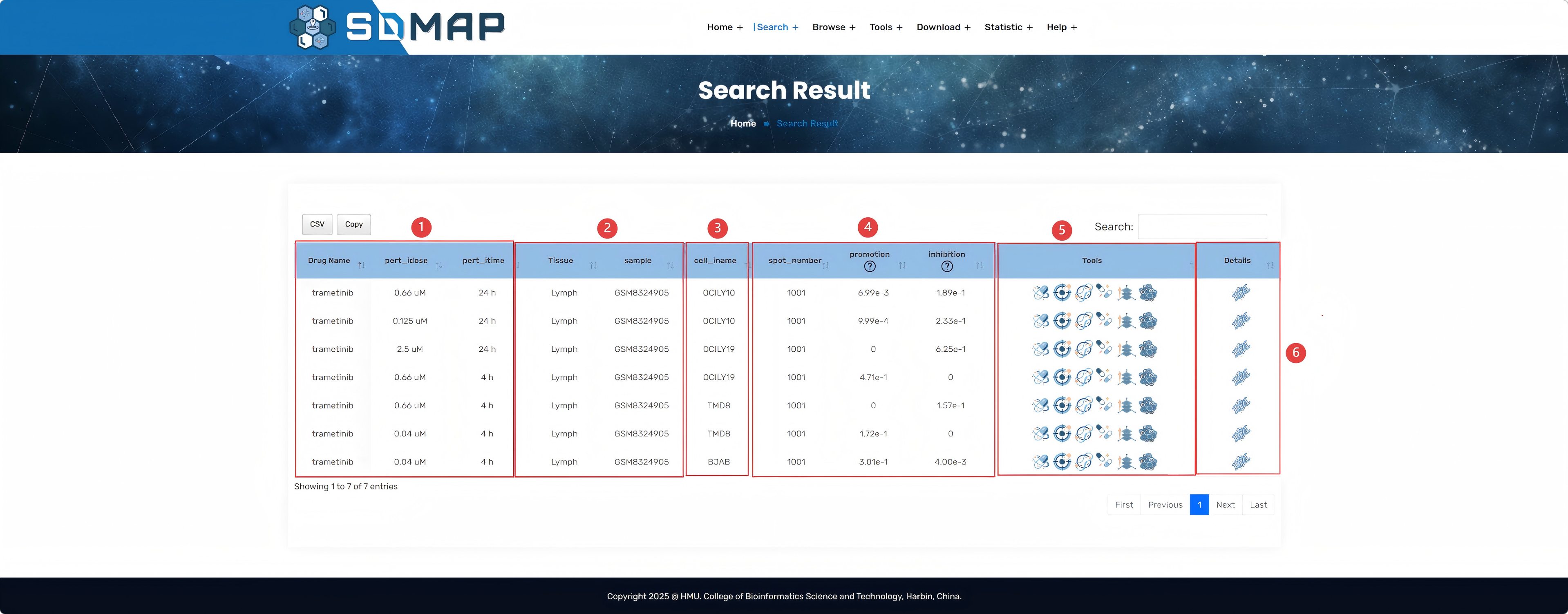The width and height of the screenshot is (1568, 614).
Task: Open the Statistic menu item
Action: tap(1008, 27)
